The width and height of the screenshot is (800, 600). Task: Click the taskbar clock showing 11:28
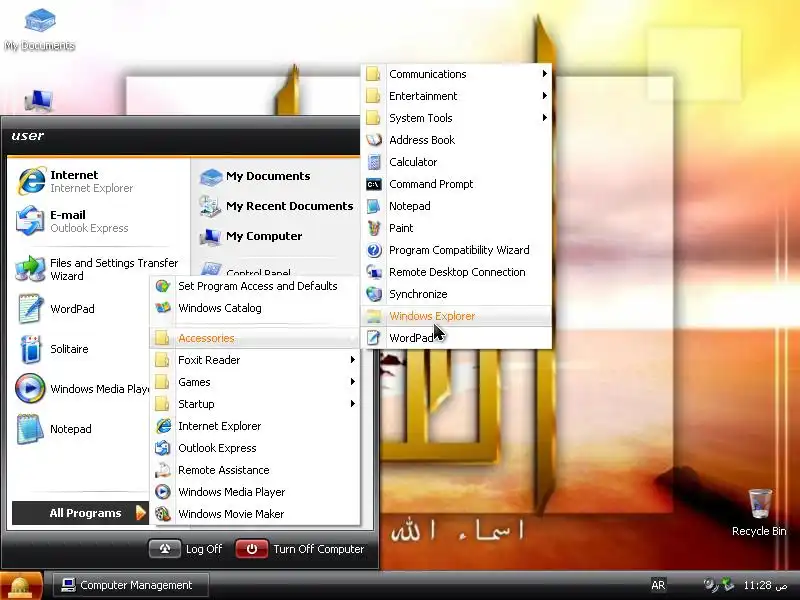[x=765, y=585]
